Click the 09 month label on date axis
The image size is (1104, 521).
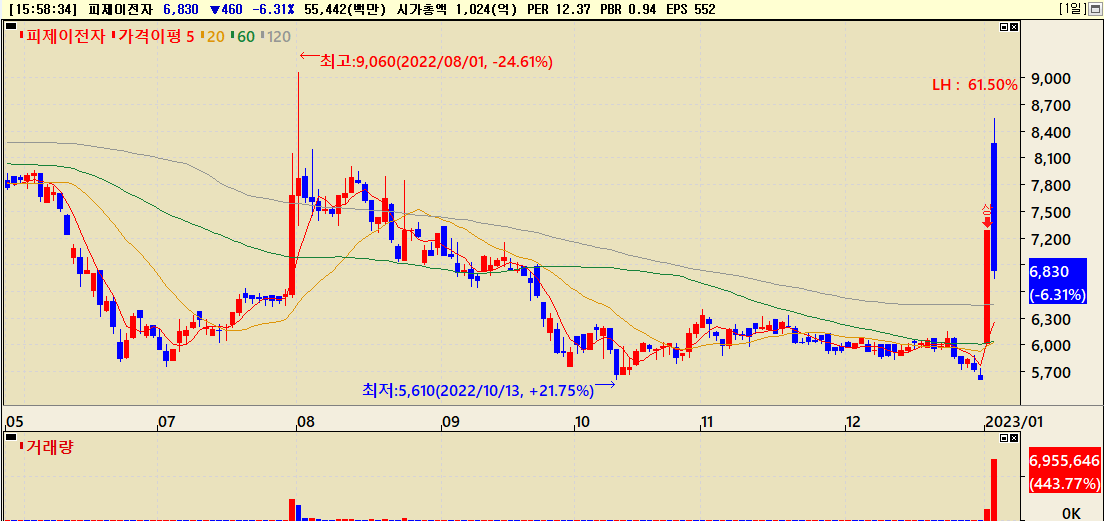coord(451,422)
